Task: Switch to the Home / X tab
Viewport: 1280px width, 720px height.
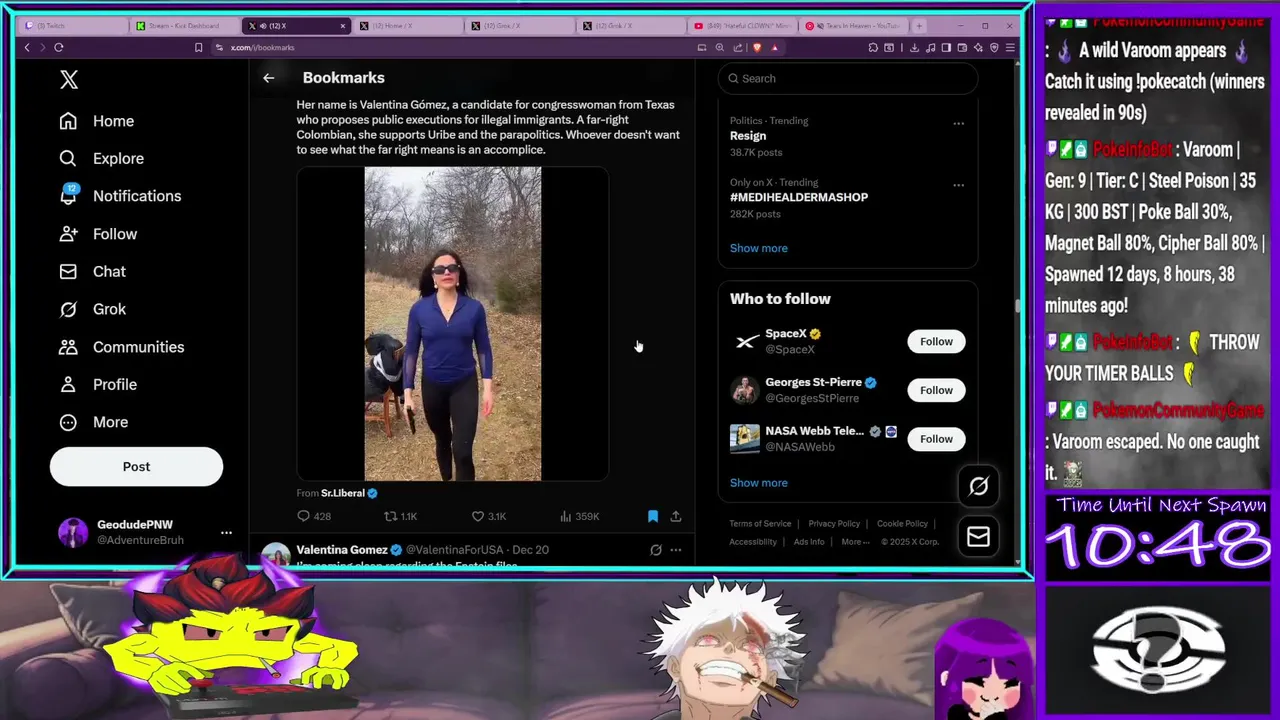Action: (x=408, y=26)
